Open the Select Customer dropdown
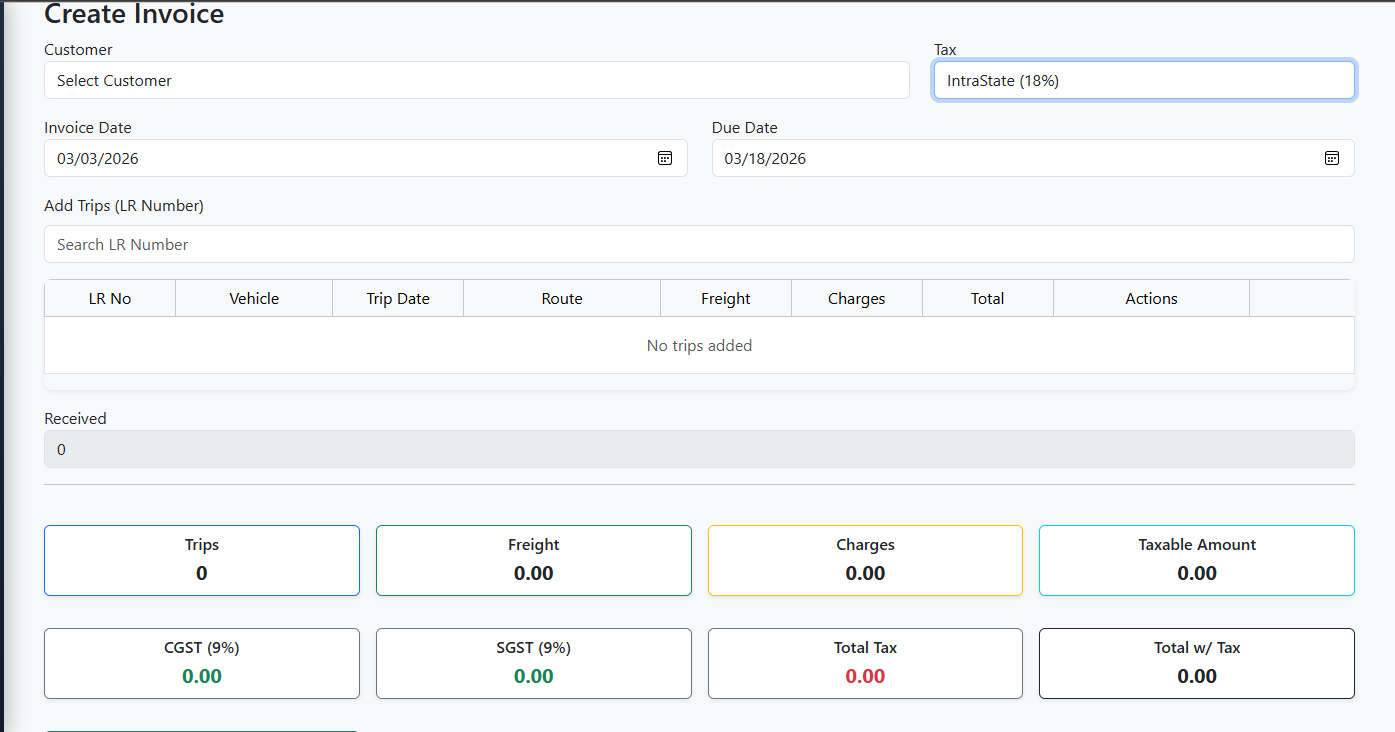This screenshot has height=732, width=1395. click(477, 80)
